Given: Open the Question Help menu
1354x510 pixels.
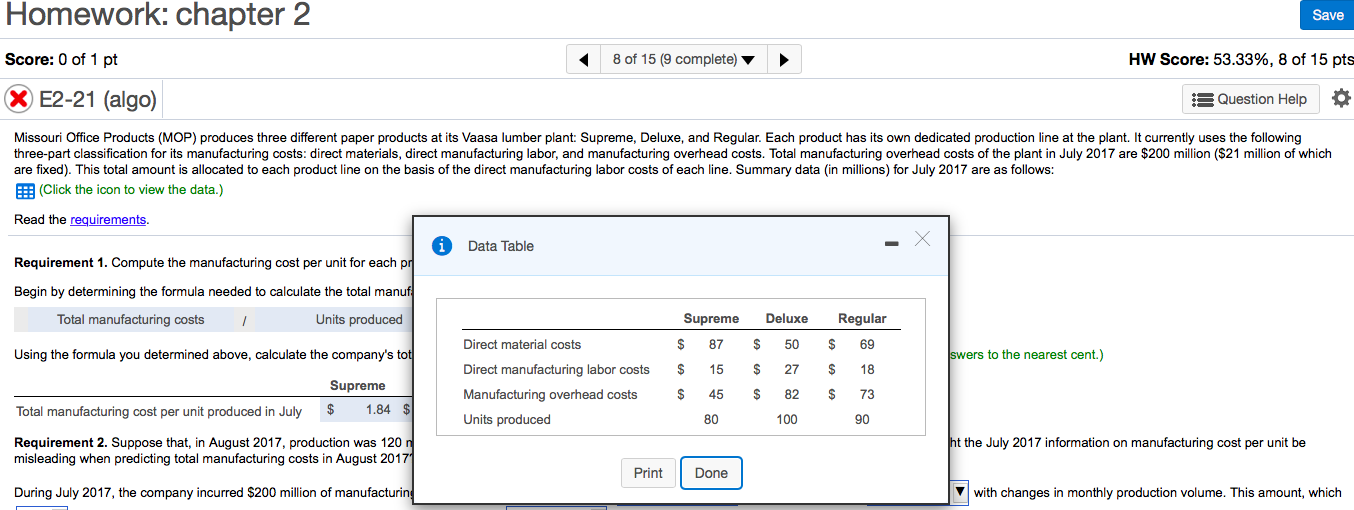Looking at the screenshot, I should coord(1251,99).
